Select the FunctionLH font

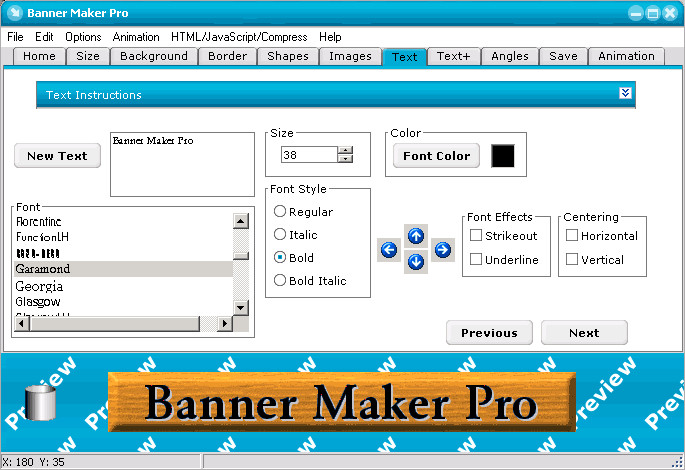124,237
